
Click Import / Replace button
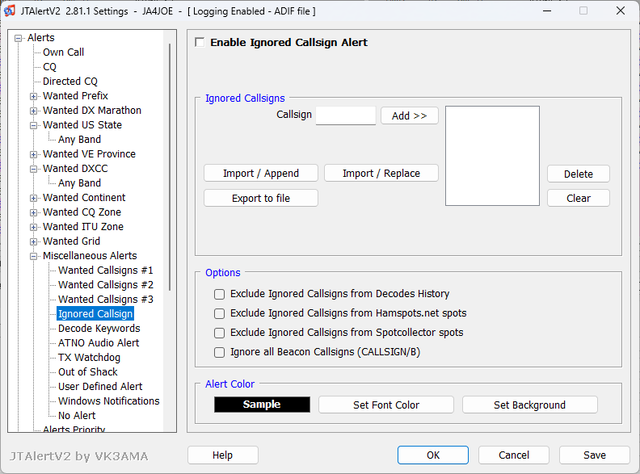click(x=381, y=174)
